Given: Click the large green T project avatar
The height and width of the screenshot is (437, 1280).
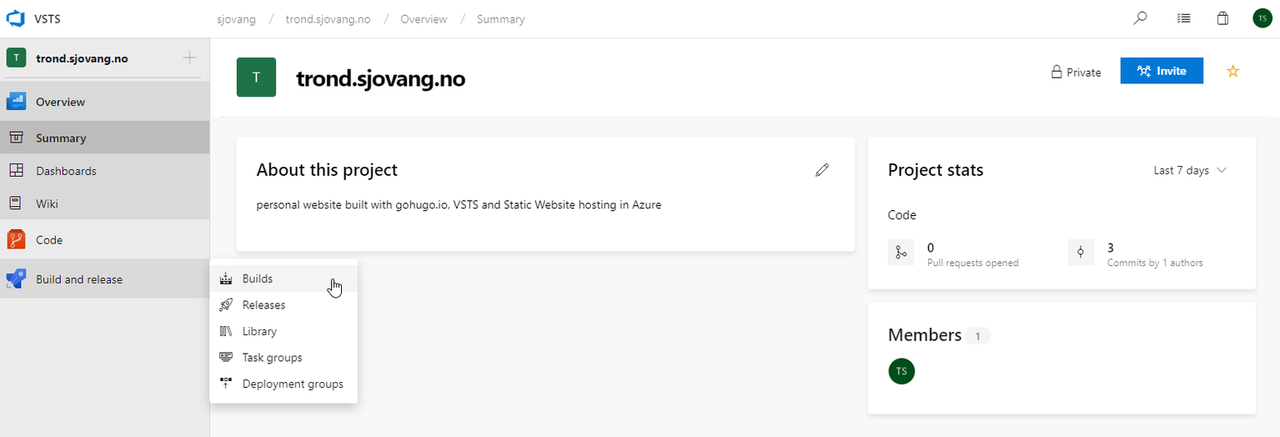Looking at the screenshot, I should (257, 78).
